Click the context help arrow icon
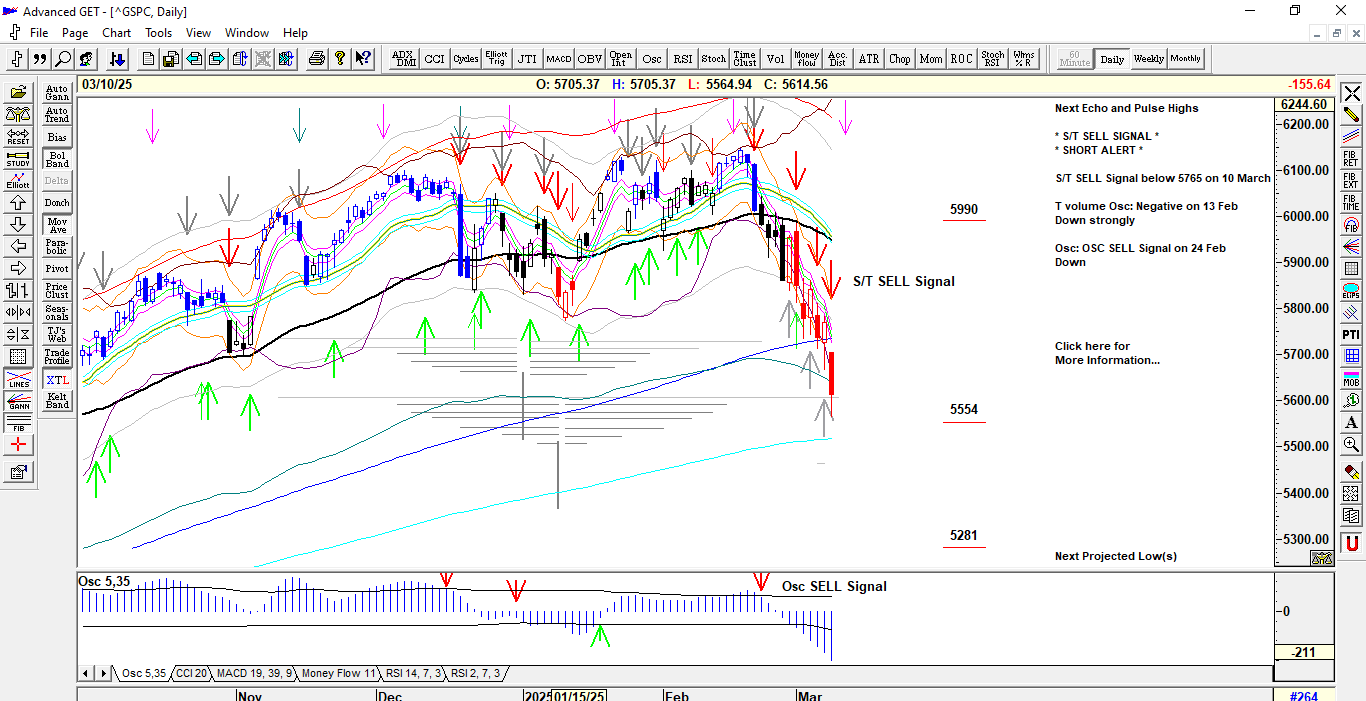This screenshot has height=701, width=1366. pyautogui.click(x=363, y=59)
